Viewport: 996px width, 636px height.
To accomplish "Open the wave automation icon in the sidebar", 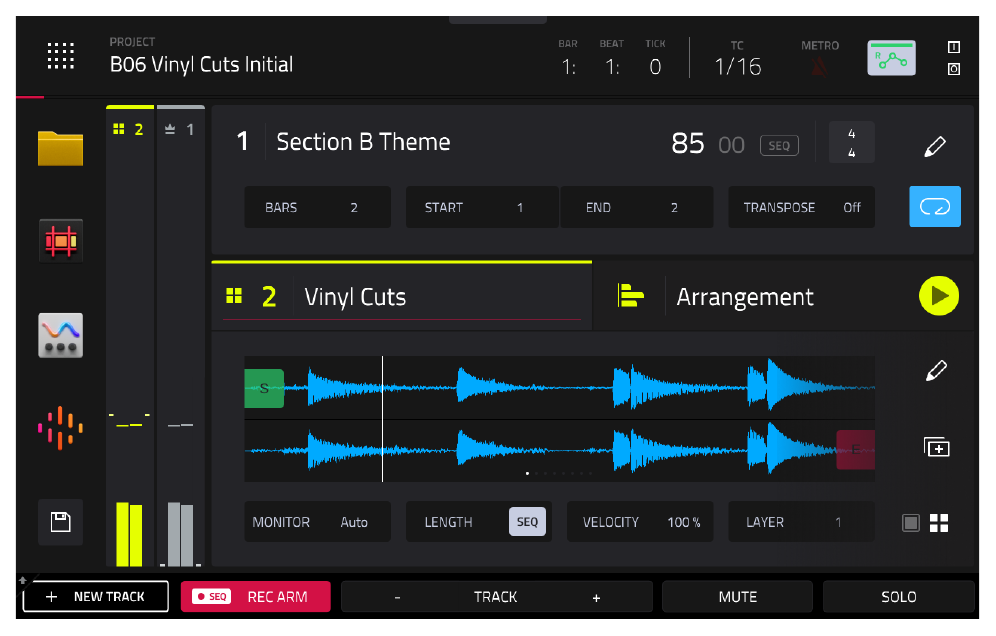I will [60, 335].
